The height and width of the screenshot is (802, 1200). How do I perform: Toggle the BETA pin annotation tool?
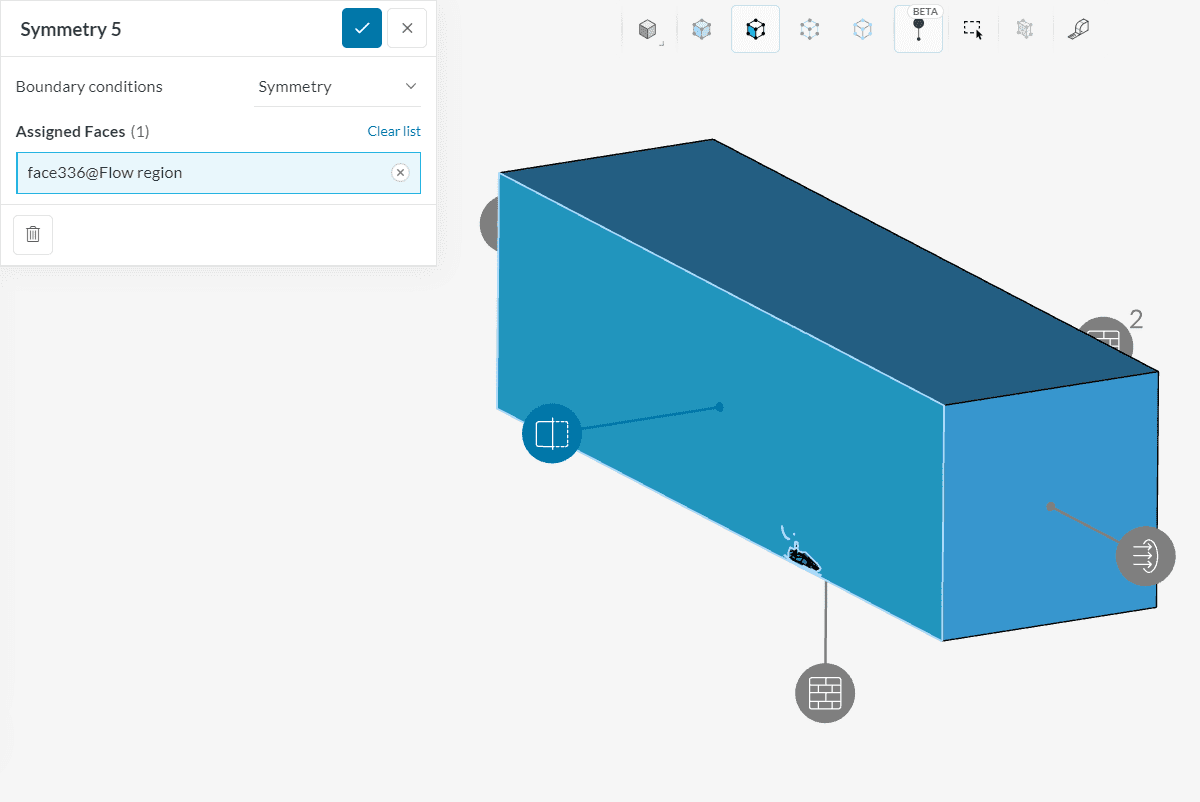point(918,30)
